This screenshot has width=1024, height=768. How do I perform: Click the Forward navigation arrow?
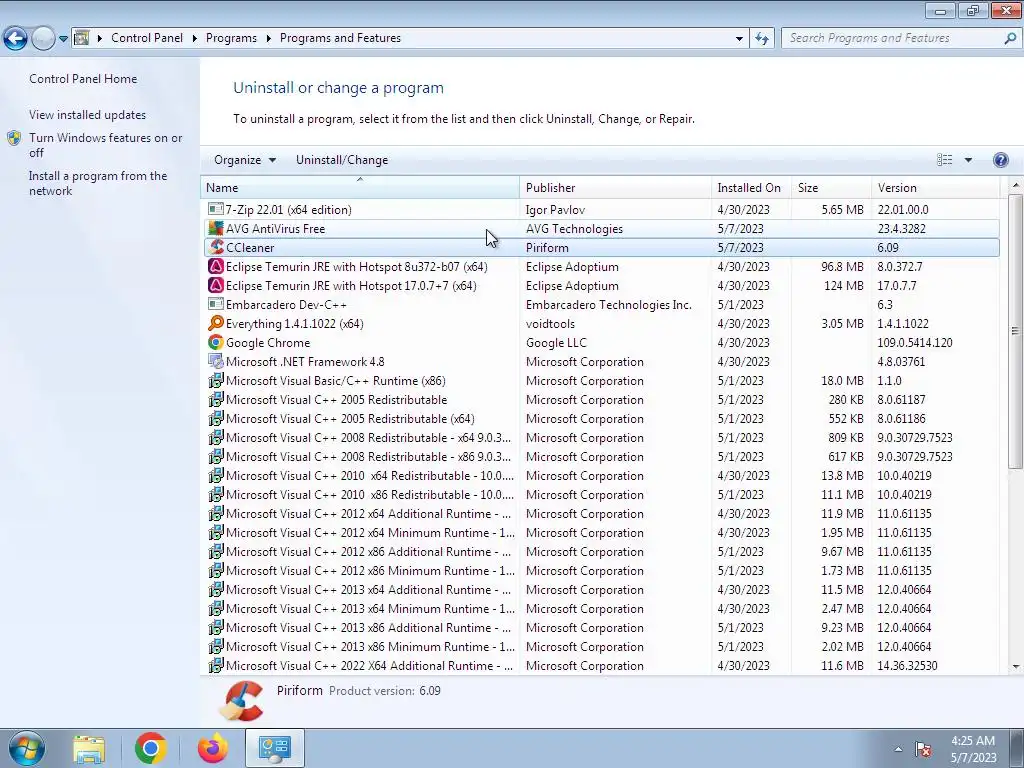[x=43, y=38]
